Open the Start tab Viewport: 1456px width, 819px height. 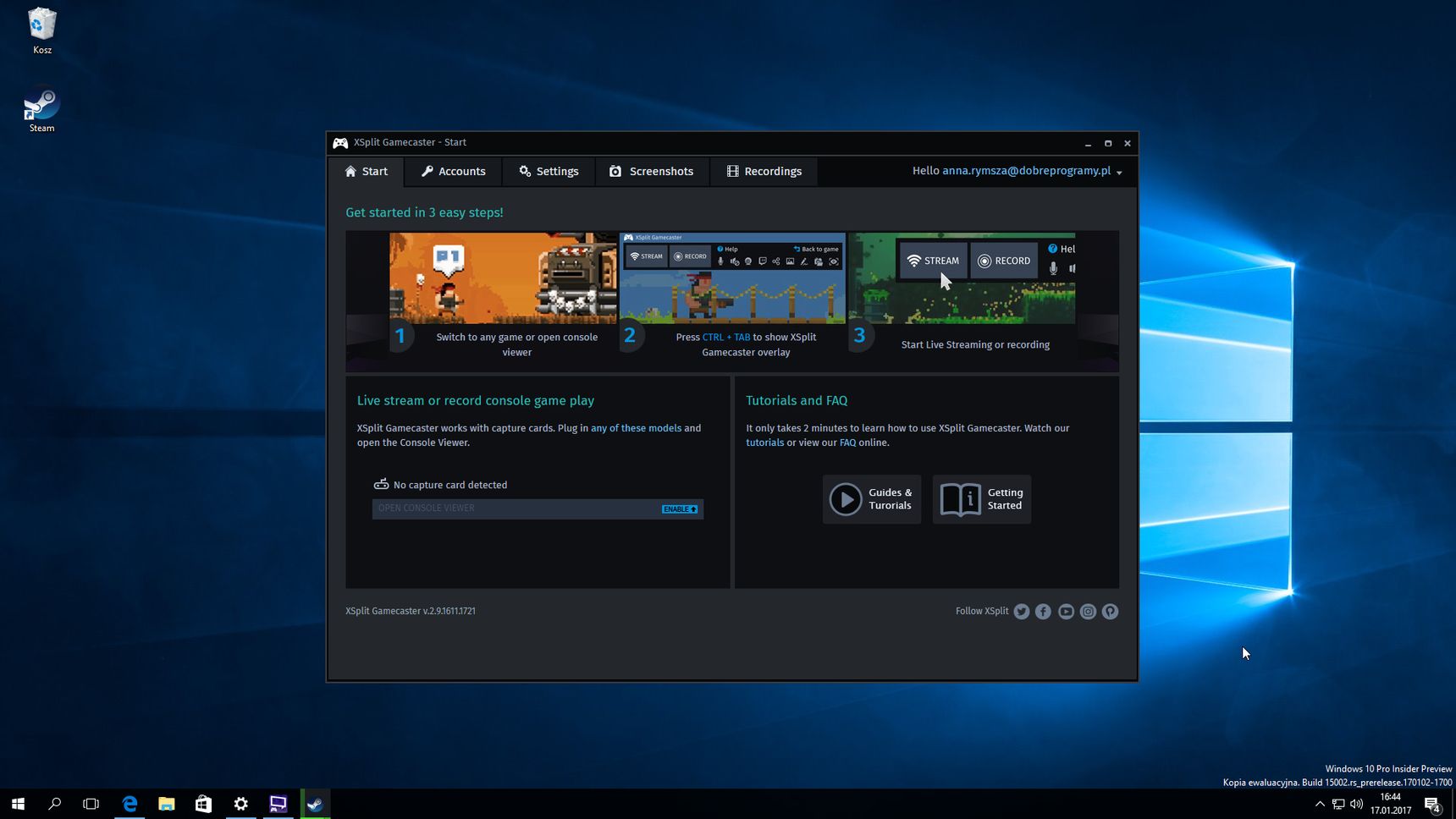click(x=367, y=172)
